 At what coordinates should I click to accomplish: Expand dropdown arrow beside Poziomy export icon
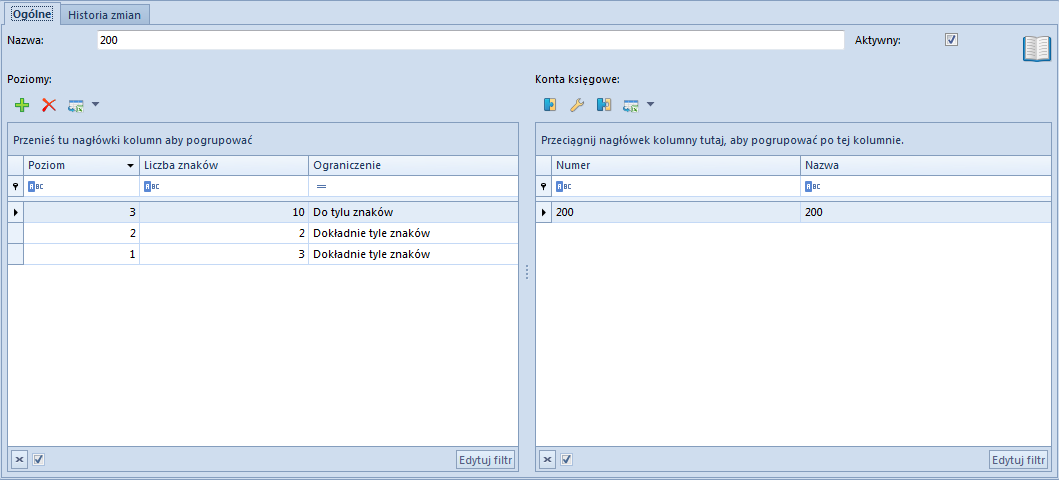click(x=95, y=105)
